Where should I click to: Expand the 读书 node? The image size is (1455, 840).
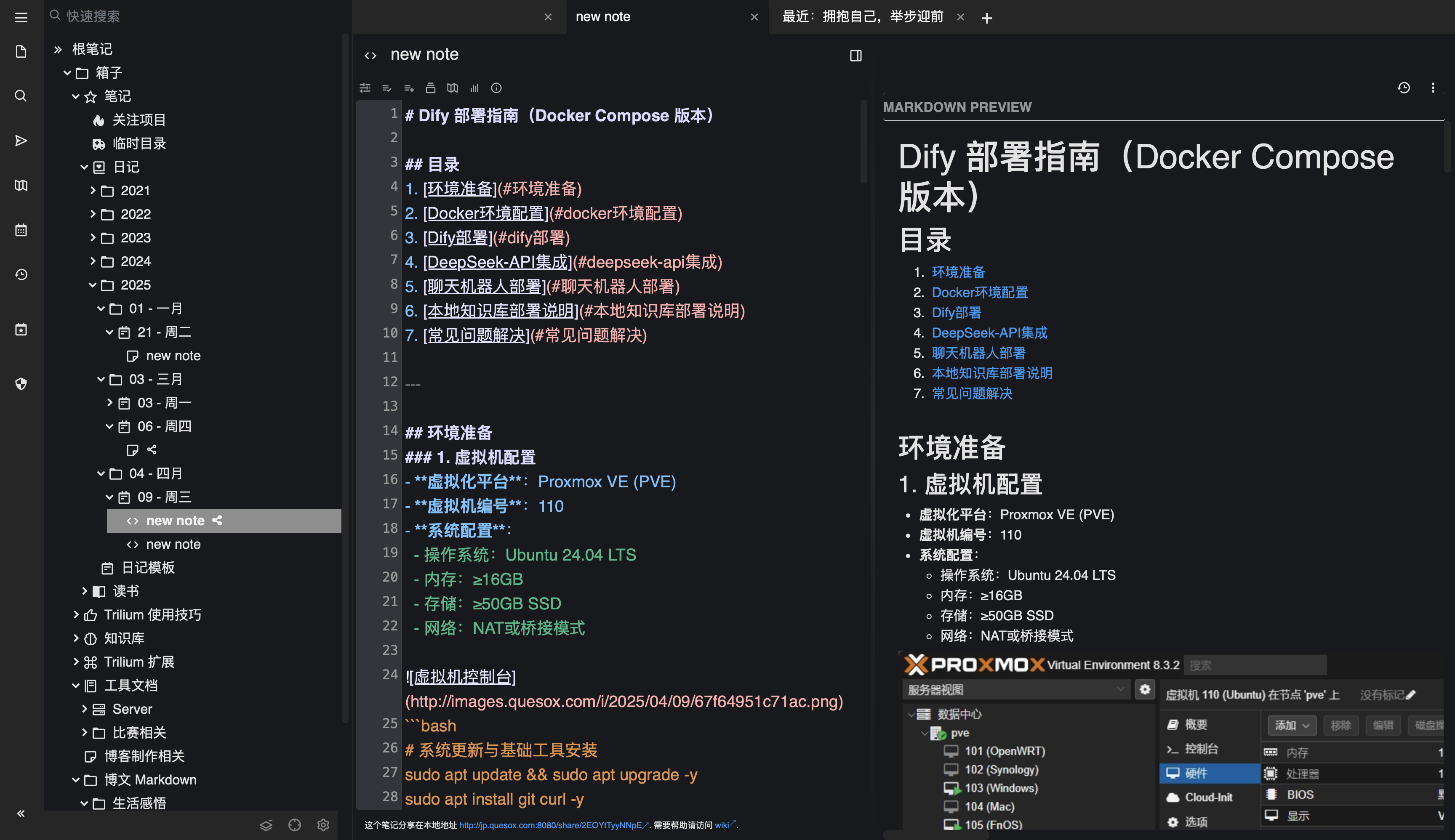click(x=84, y=591)
